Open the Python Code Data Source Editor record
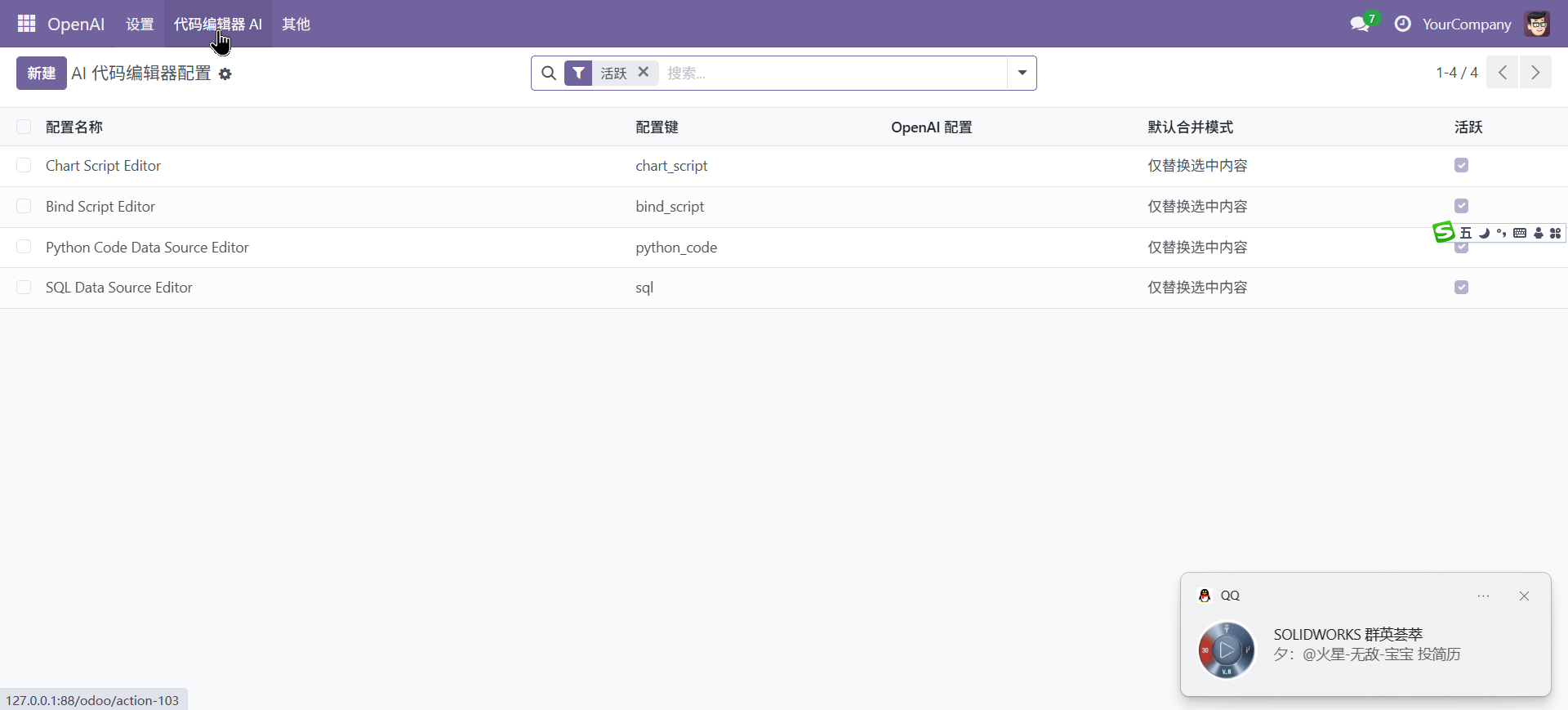 click(x=147, y=248)
